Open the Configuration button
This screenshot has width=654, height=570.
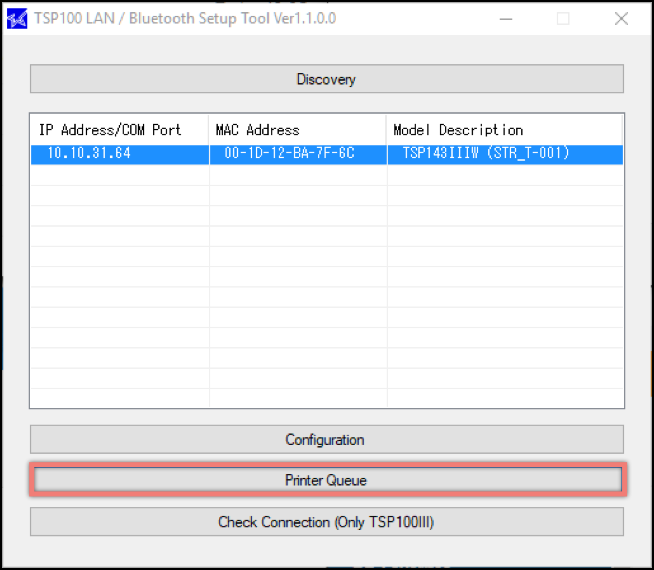pyautogui.click(x=327, y=439)
